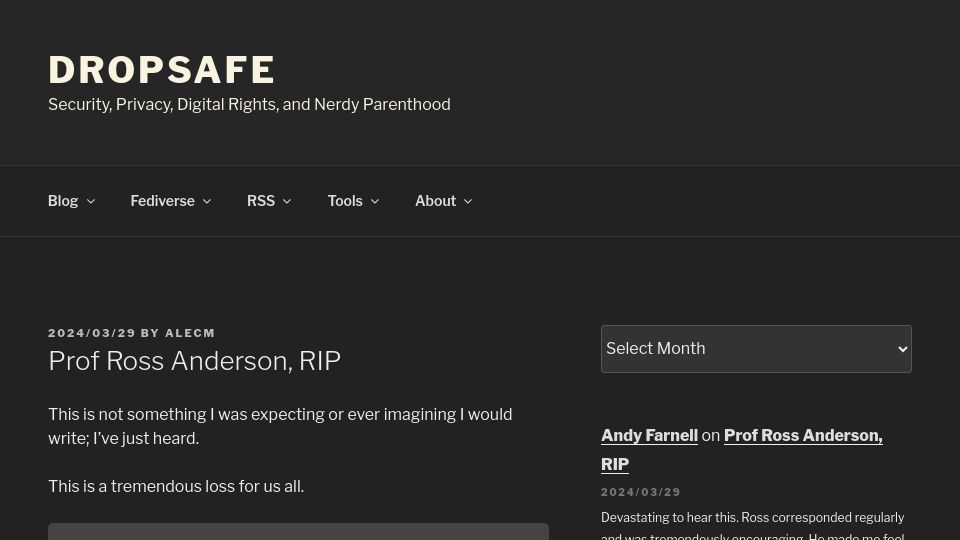Open the Select Month archive dropdown
The height and width of the screenshot is (540, 960).
click(x=756, y=349)
